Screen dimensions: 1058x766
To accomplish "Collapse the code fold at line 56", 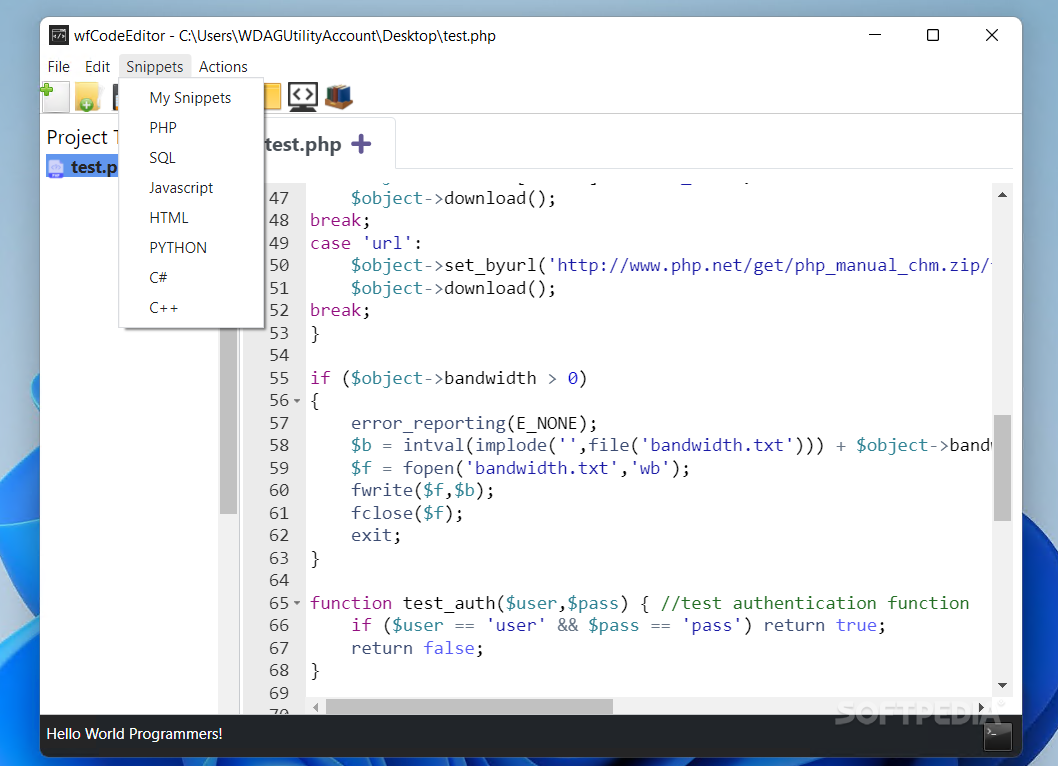I will click(297, 401).
